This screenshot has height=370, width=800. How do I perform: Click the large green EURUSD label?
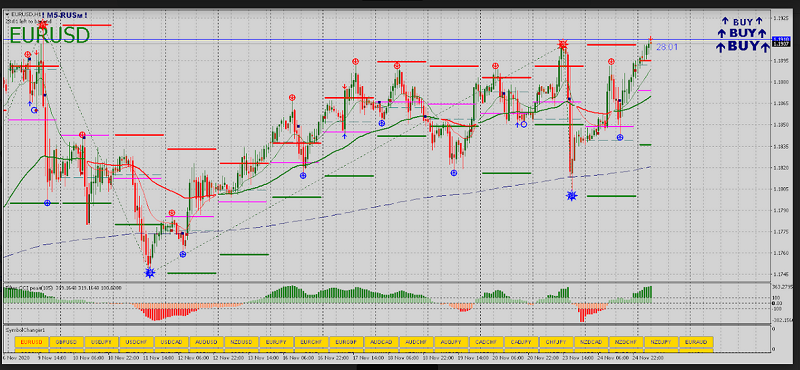coord(49,36)
